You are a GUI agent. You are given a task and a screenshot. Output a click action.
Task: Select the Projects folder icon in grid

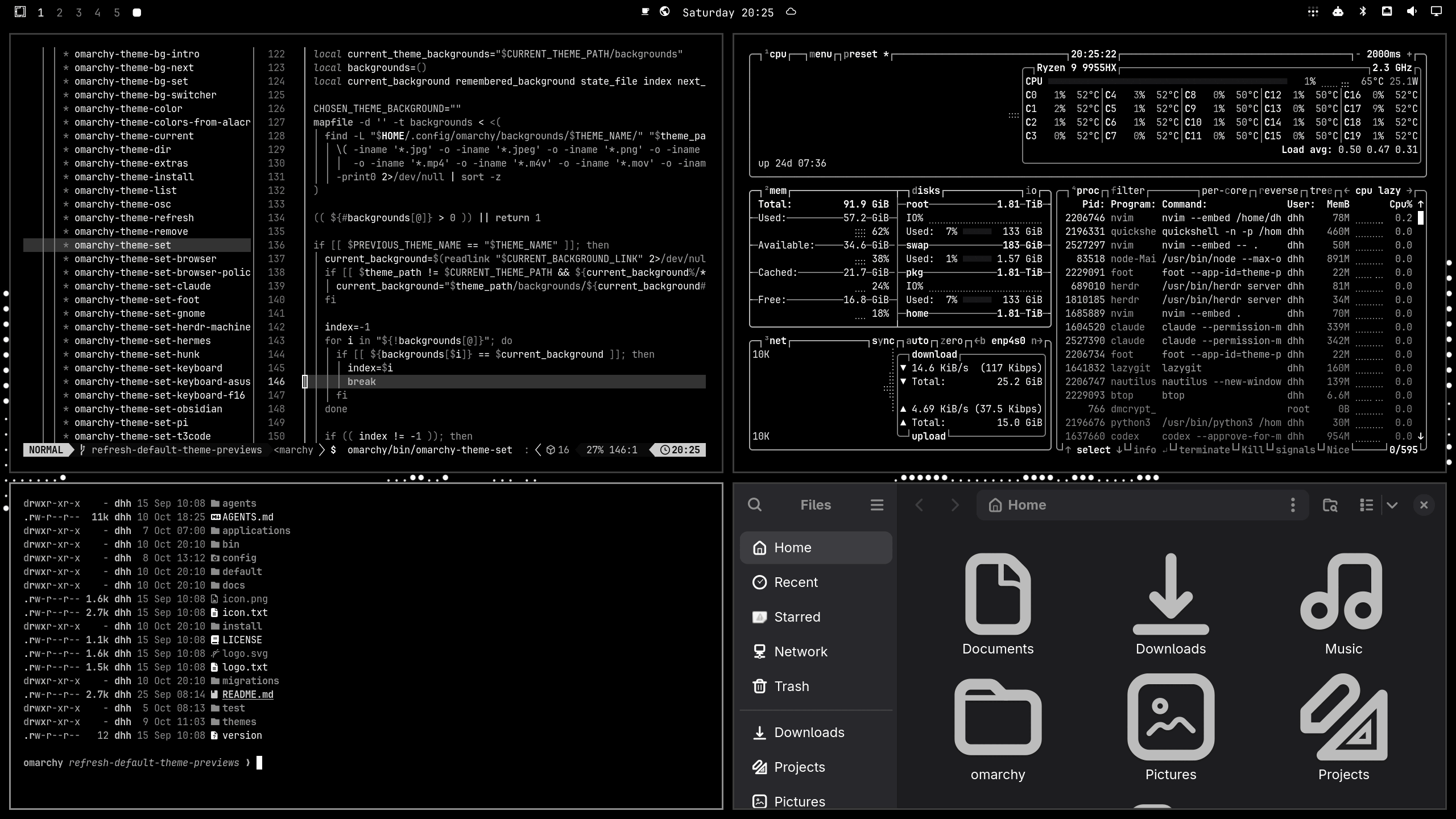[x=1343, y=717]
